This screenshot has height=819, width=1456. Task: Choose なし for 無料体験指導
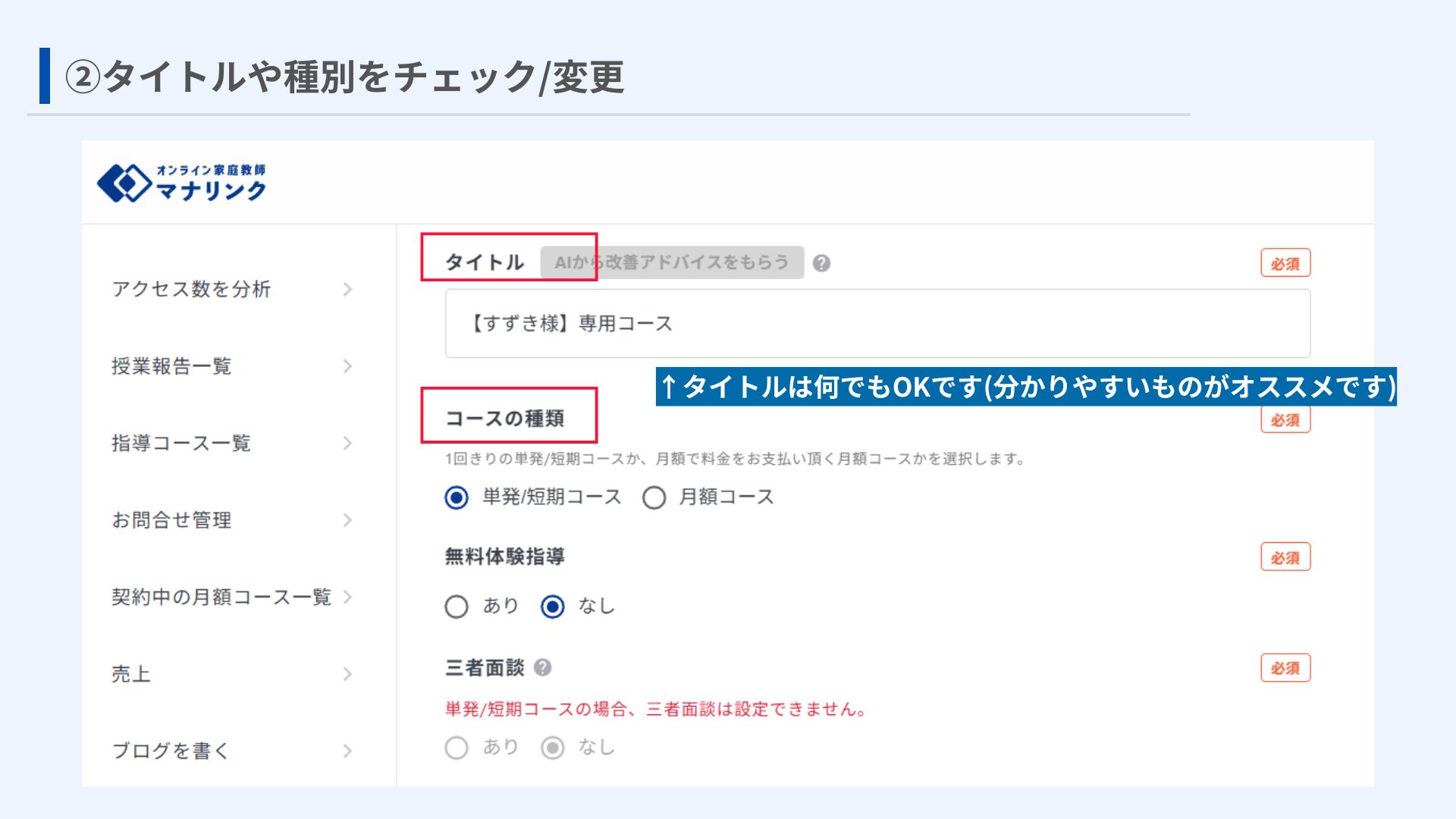point(553,607)
